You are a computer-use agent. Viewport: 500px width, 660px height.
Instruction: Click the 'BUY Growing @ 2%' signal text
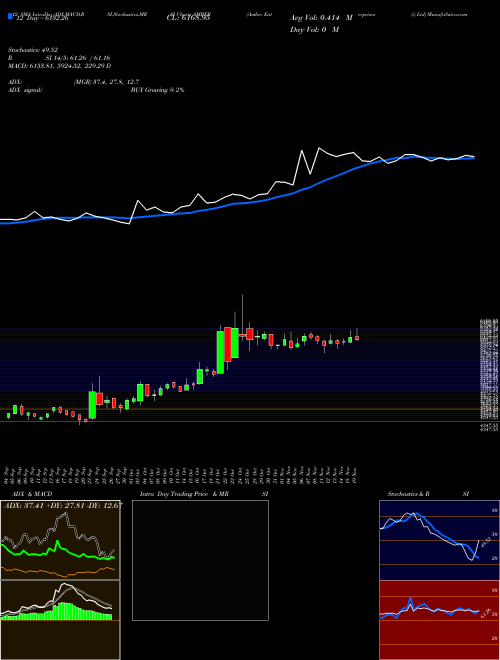pos(157,90)
